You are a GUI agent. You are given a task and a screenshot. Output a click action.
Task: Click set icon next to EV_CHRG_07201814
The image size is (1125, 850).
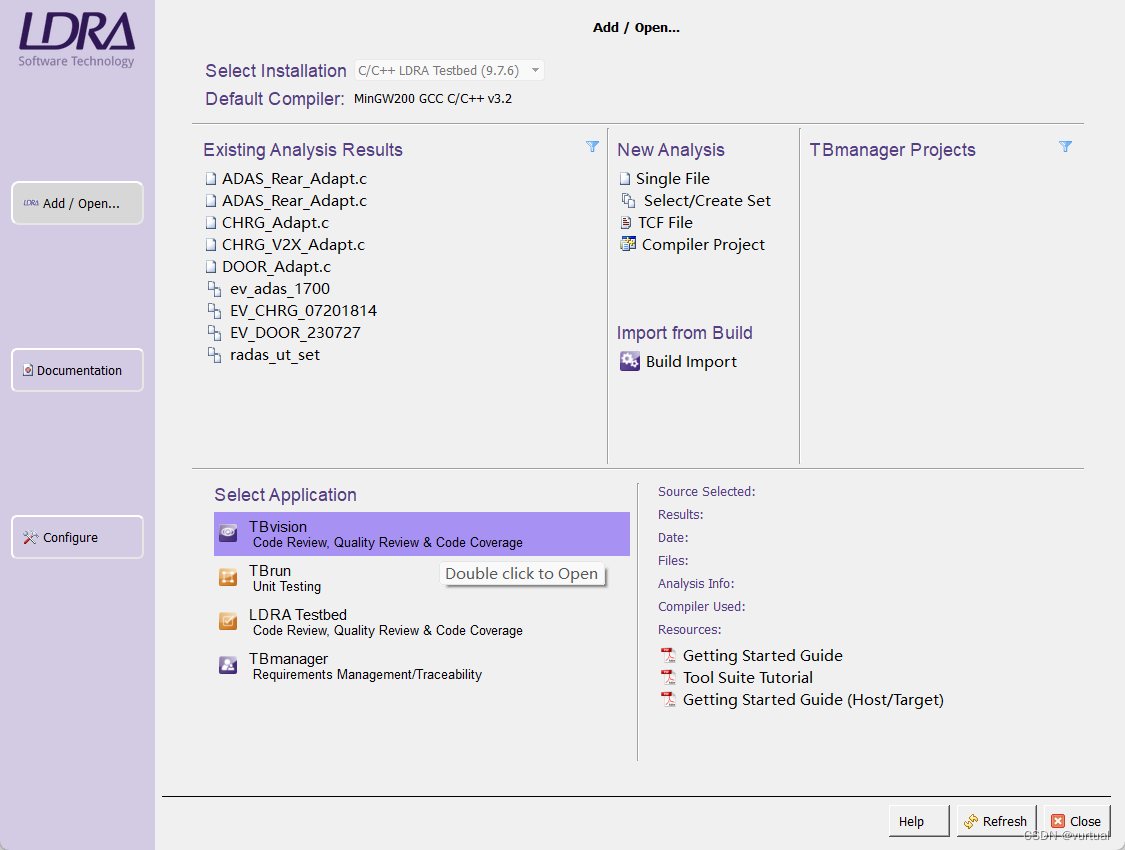click(214, 311)
